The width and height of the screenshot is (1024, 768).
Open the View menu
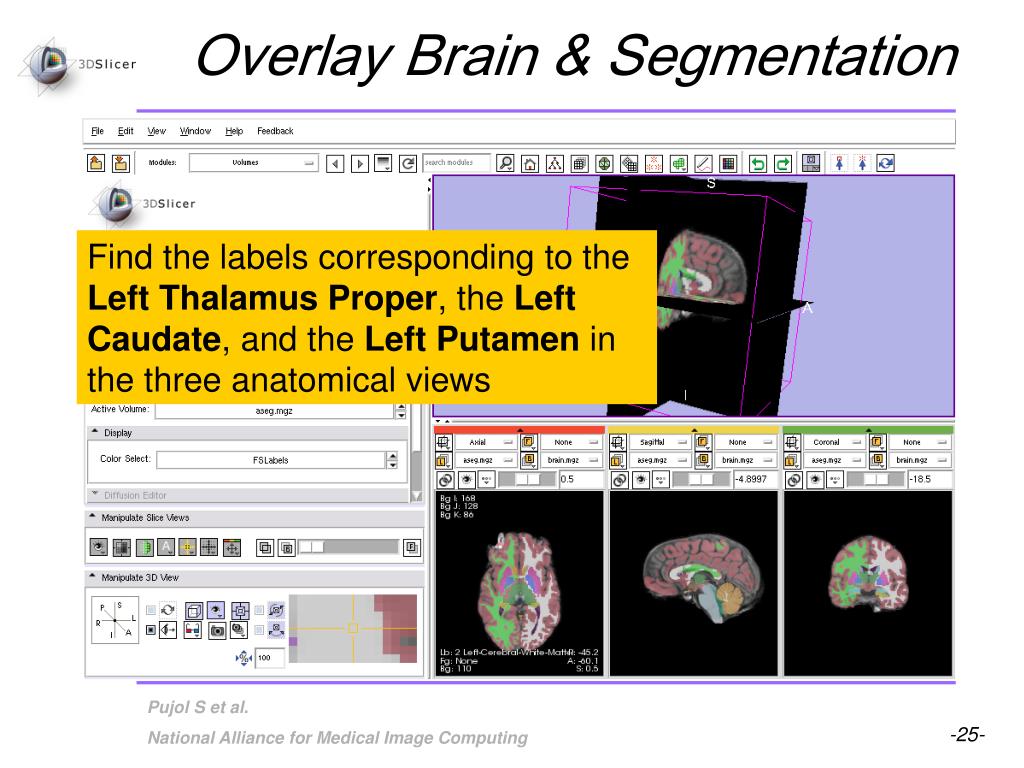coord(157,131)
